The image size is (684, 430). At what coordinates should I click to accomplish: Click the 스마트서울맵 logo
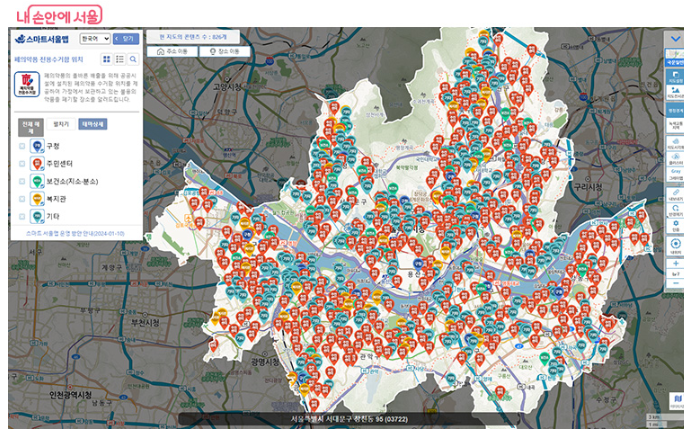pos(41,39)
